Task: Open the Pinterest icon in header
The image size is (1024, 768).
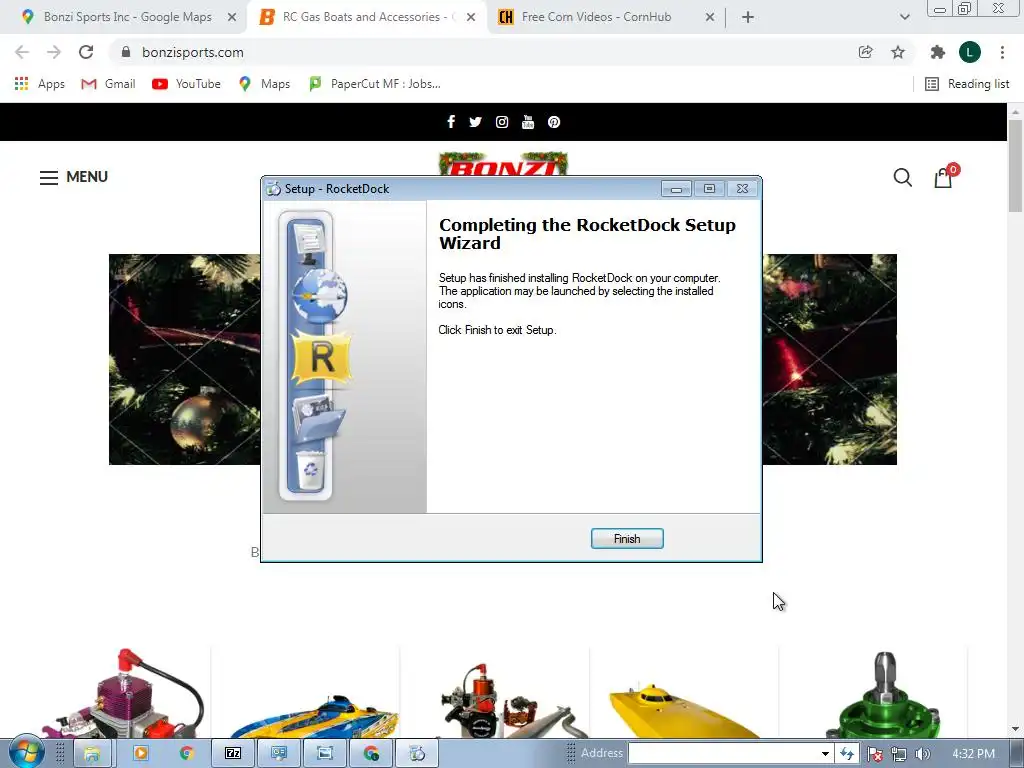Action: click(554, 122)
